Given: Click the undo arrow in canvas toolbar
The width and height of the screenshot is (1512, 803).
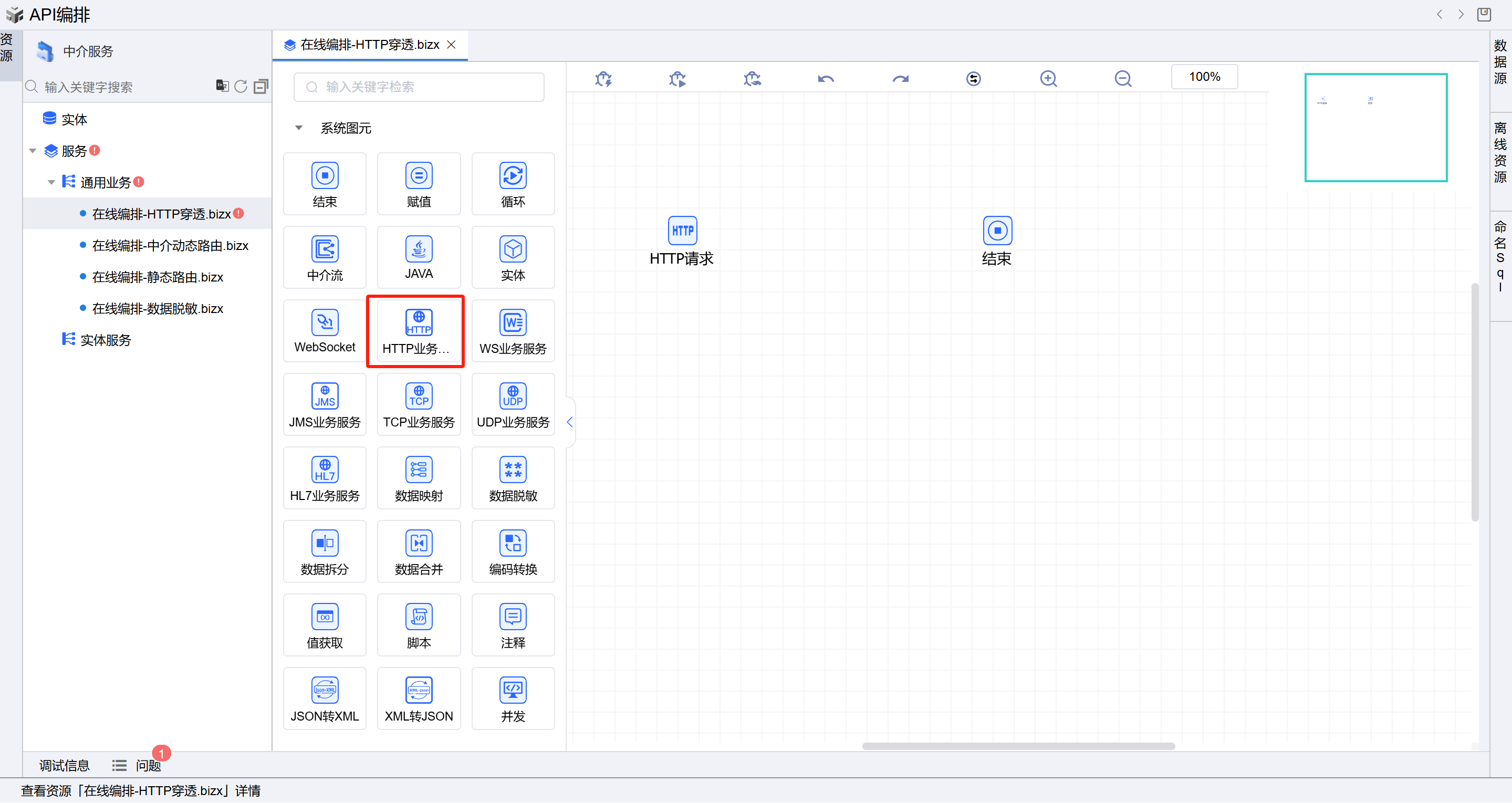Looking at the screenshot, I should 825,79.
